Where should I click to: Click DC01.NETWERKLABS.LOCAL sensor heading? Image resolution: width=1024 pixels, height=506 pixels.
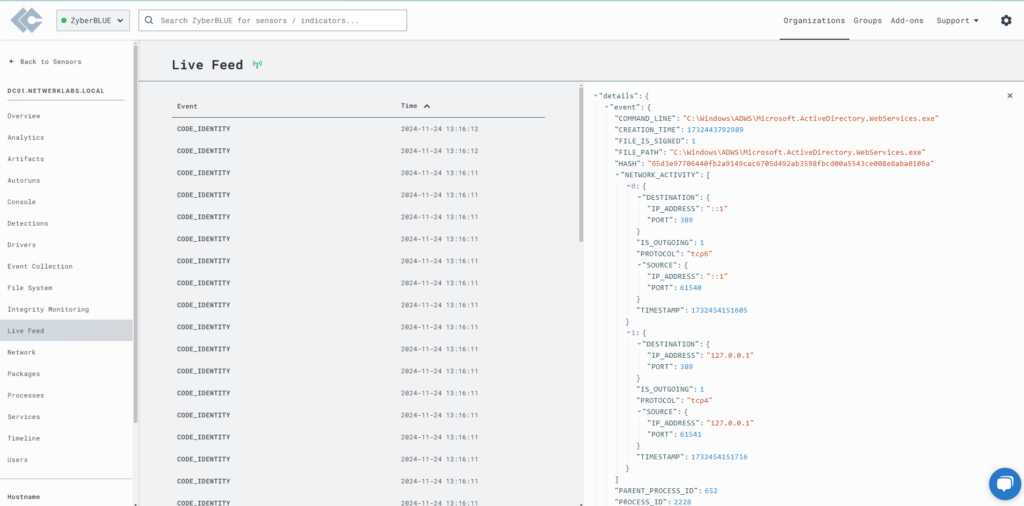tap(56, 91)
